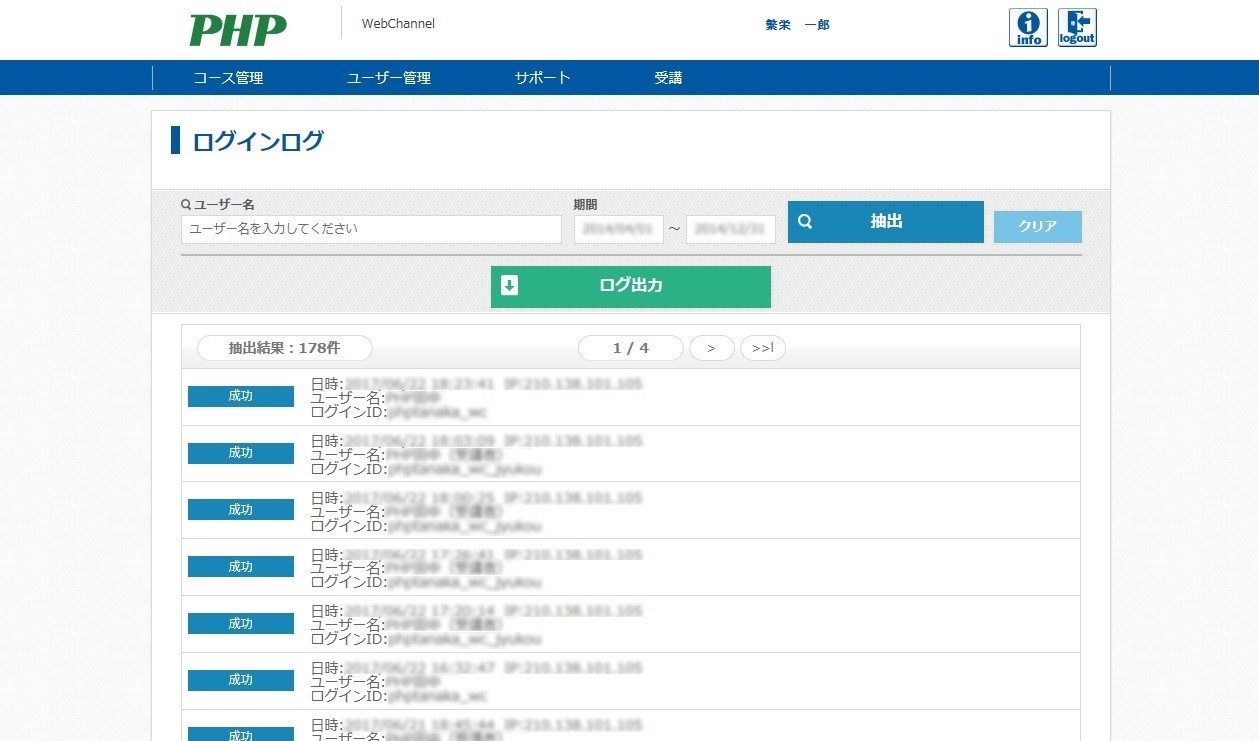Screen dimensions: 1259x741
Task: Click the 抽出 search button
Action: pos(886,222)
